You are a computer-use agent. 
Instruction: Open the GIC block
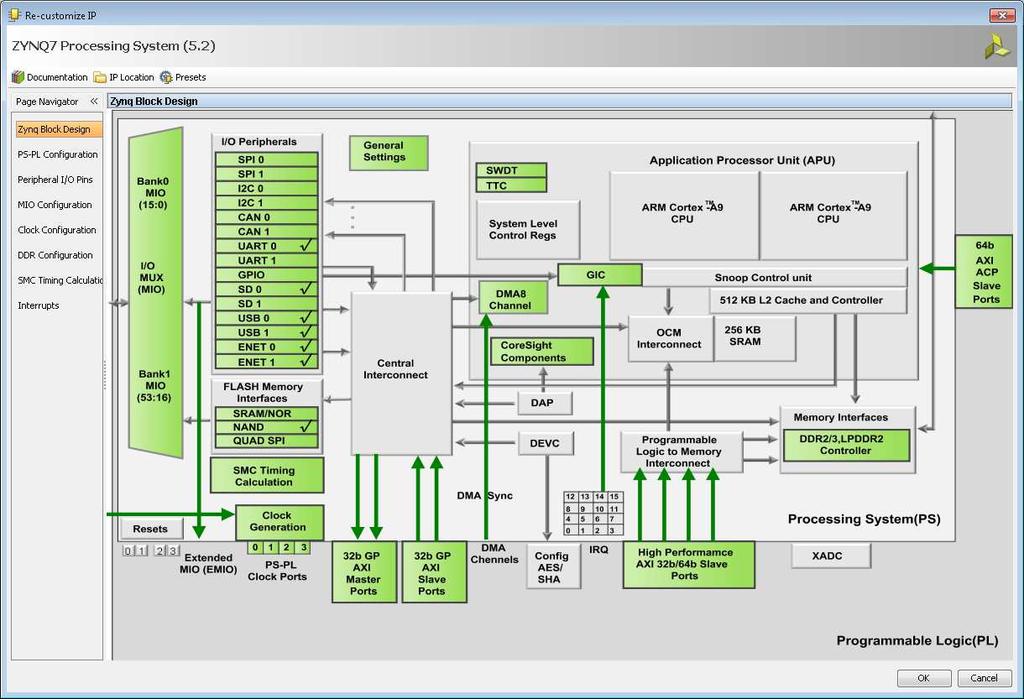(x=600, y=275)
